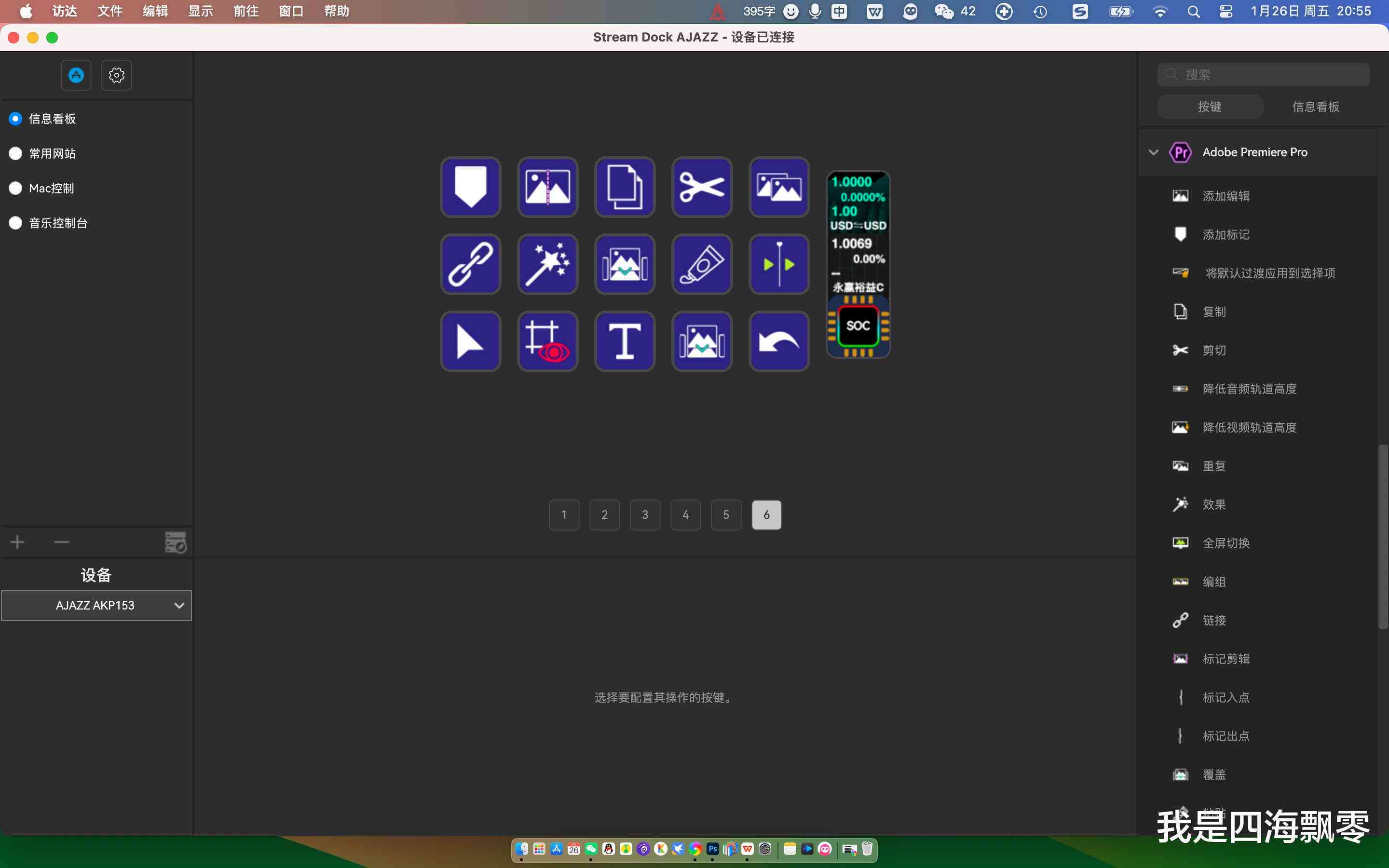Select the magic wand effects key

click(x=547, y=264)
